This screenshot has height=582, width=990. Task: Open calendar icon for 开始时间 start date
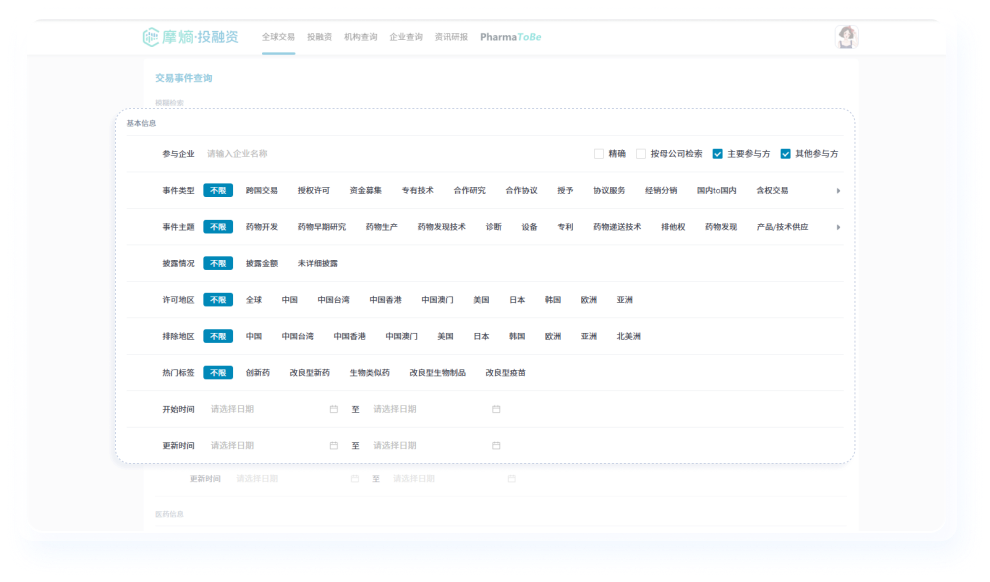pyautogui.click(x=334, y=409)
